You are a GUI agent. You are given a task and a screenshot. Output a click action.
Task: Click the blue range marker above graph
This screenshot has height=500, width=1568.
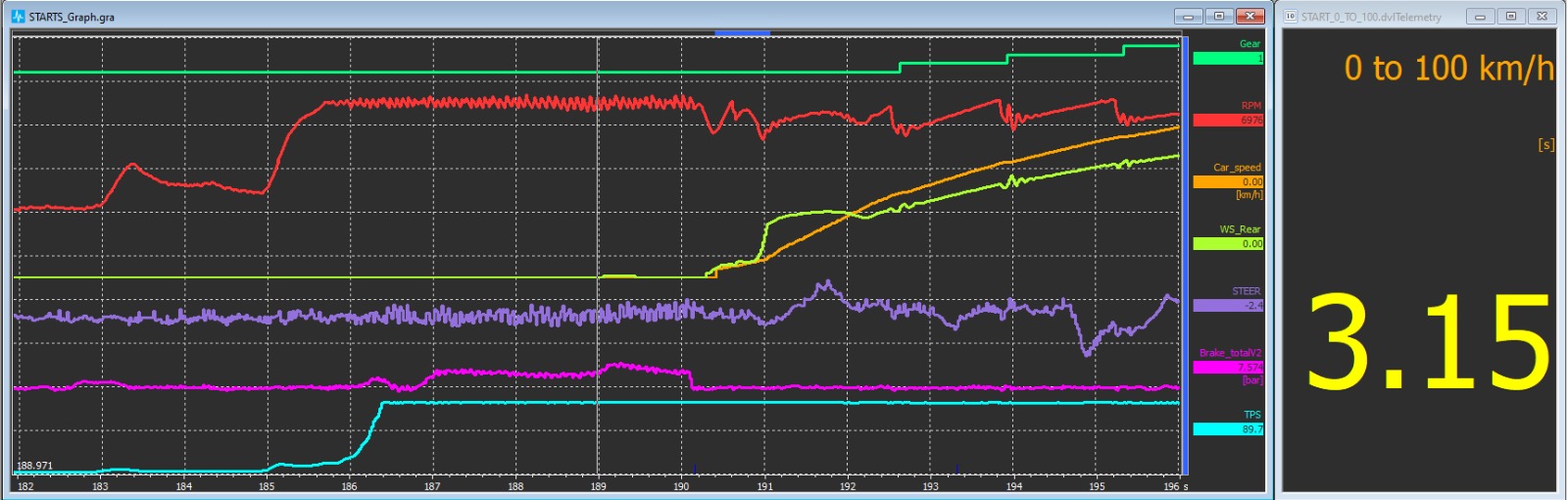tap(742, 33)
